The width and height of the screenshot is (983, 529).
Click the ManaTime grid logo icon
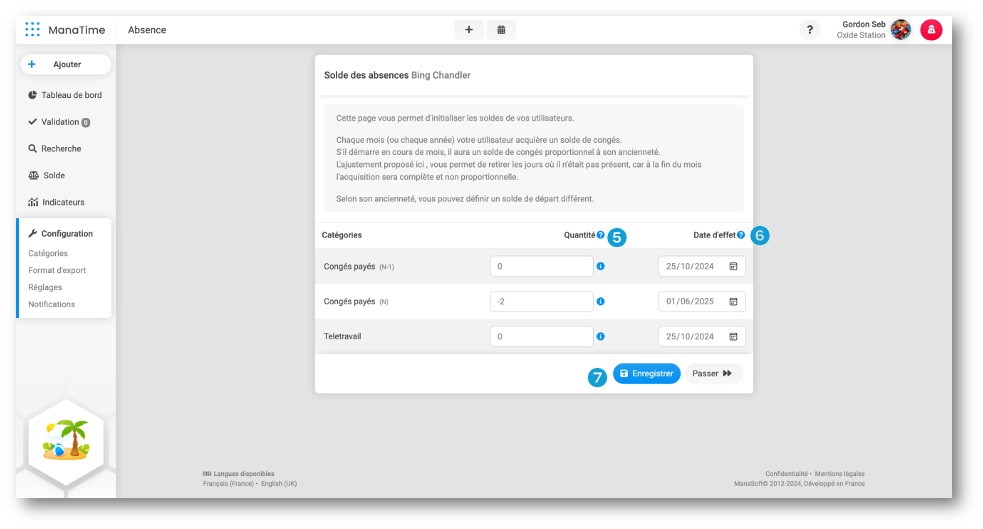click(x=33, y=30)
